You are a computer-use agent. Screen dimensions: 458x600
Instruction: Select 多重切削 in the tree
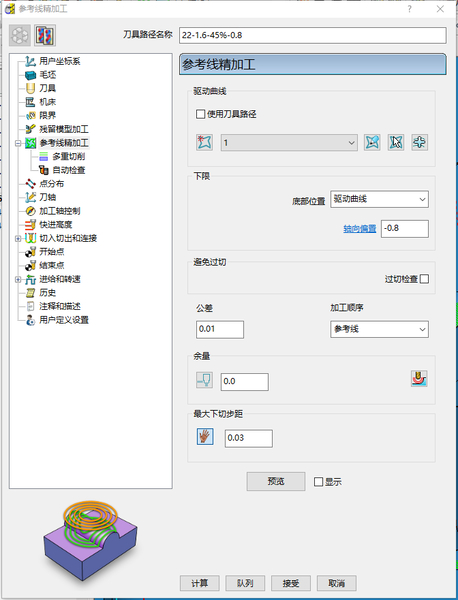click(x=68, y=157)
